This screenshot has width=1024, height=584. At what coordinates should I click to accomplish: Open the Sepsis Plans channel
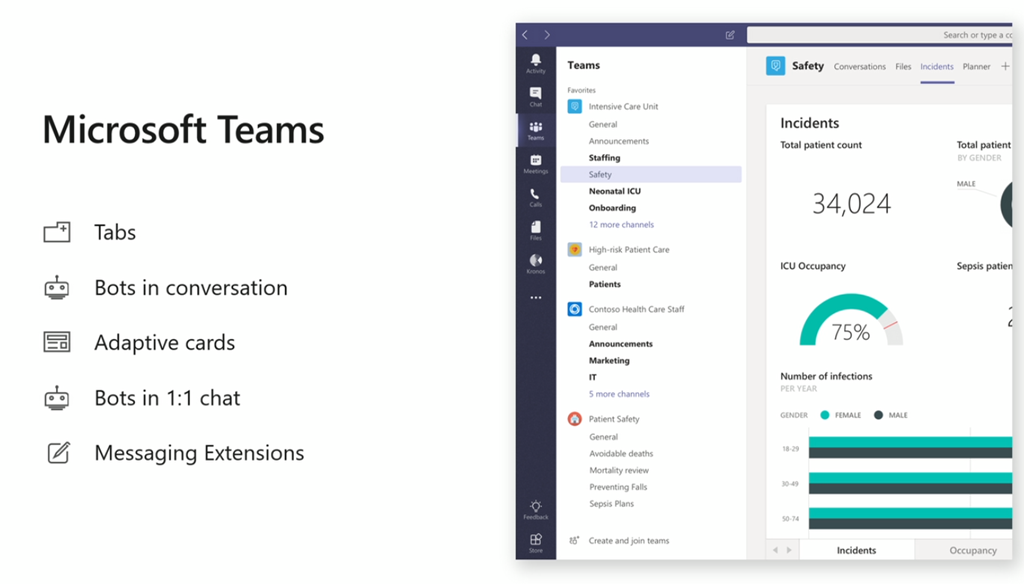(611, 504)
